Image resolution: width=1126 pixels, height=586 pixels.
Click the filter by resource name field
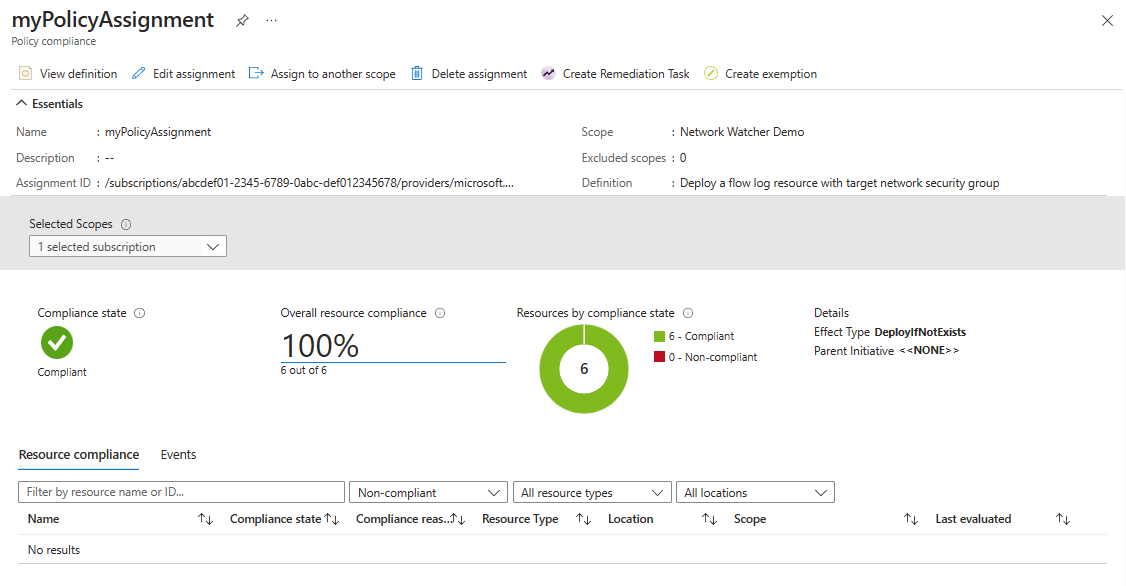pyautogui.click(x=181, y=493)
